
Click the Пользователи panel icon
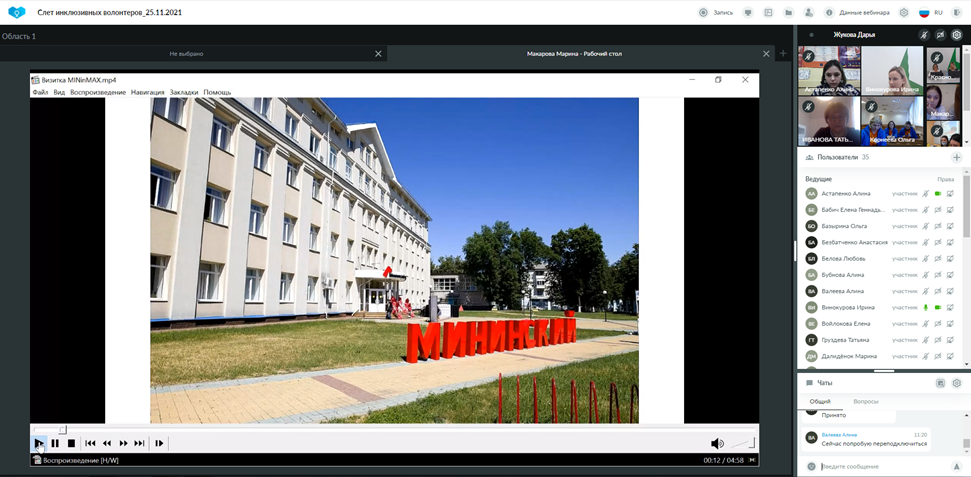pos(809,158)
